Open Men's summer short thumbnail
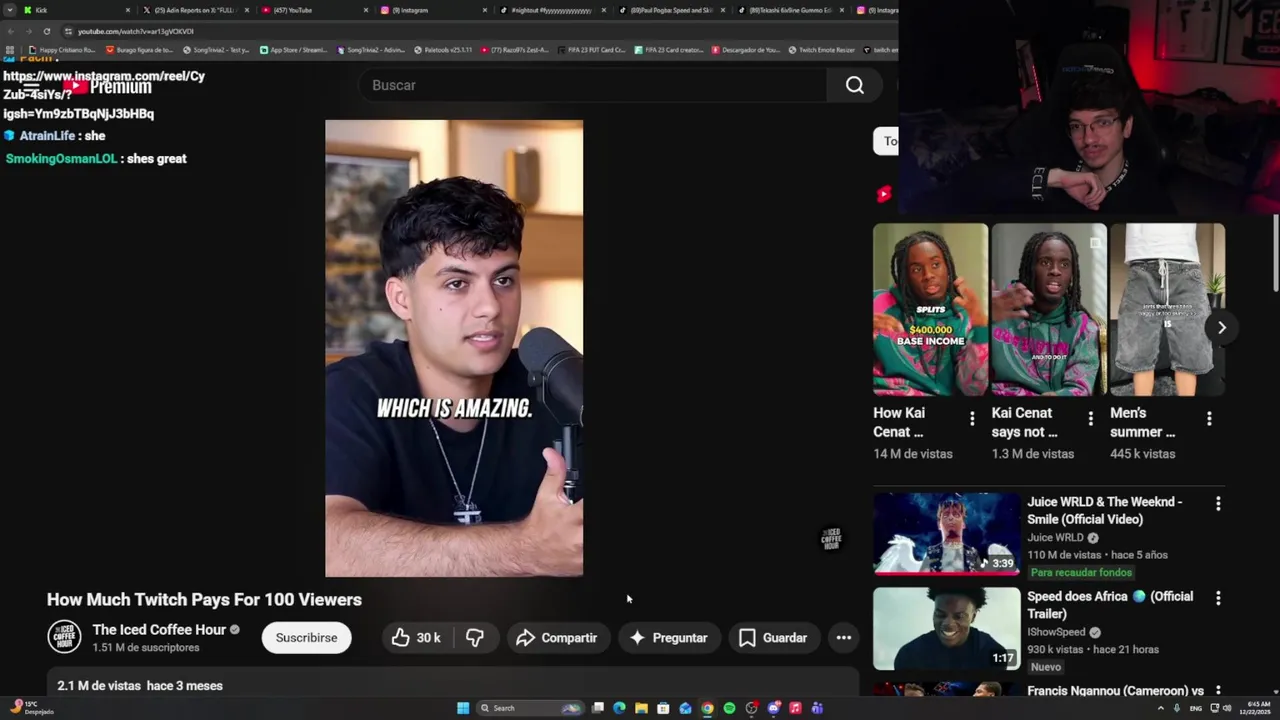1280x720 pixels. (x=1167, y=310)
